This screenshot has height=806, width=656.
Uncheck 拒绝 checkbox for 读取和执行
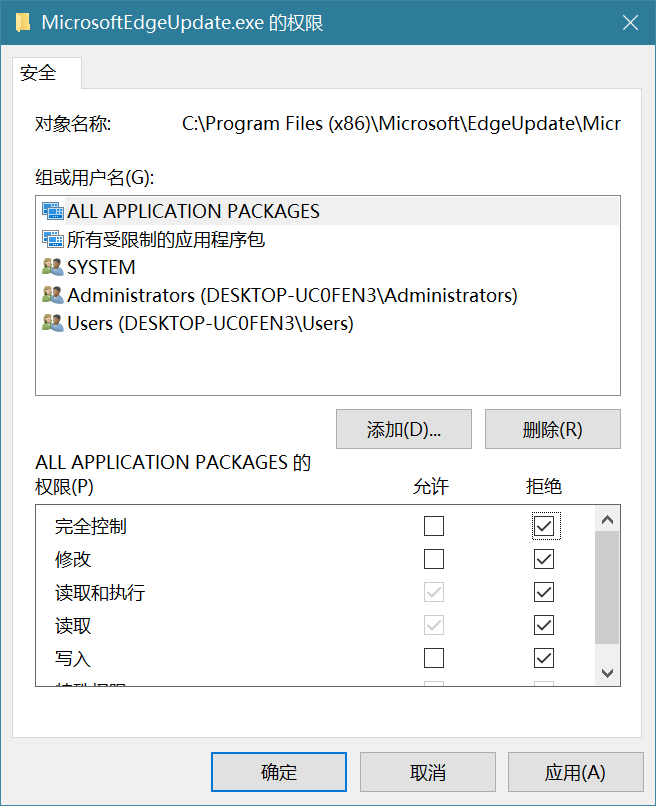click(x=544, y=592)
